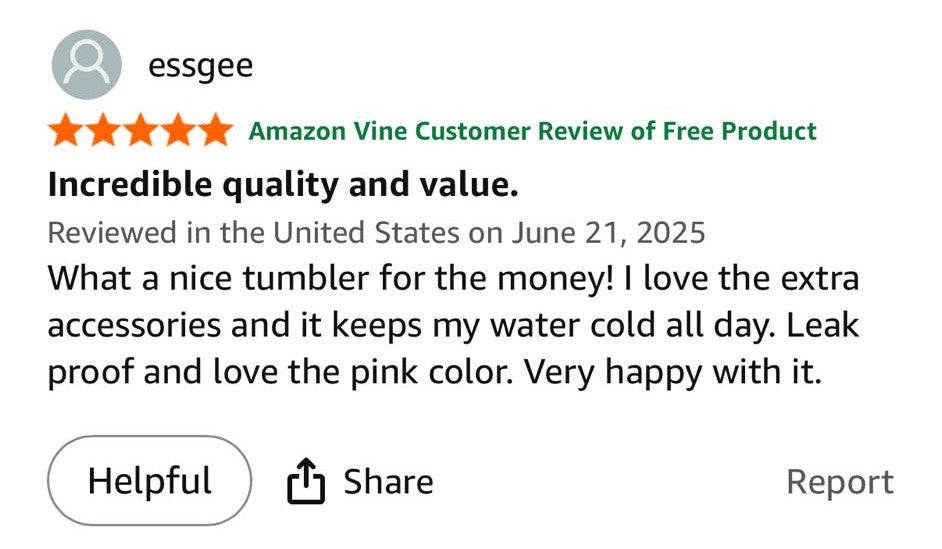The height and width of the screenshot is (549, 942).
Task: Click the reviewer's default profile avatar
Action: pos(87,65)
